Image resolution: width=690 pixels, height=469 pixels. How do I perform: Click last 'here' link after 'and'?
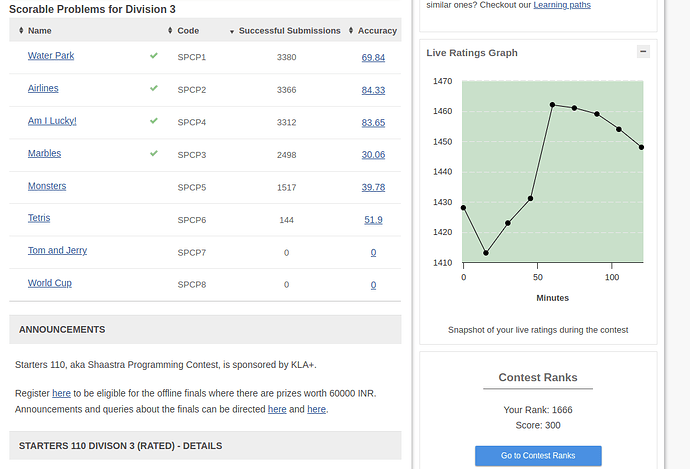coord(316,410)
